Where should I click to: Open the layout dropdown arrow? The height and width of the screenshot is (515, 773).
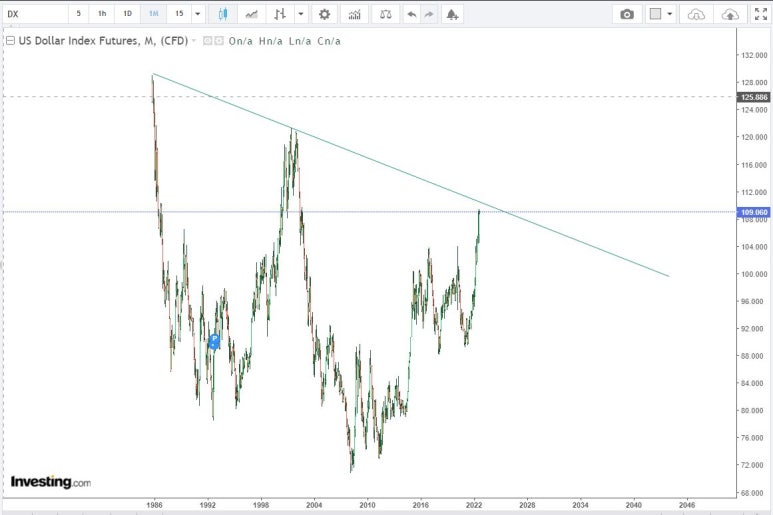(670, 14)
